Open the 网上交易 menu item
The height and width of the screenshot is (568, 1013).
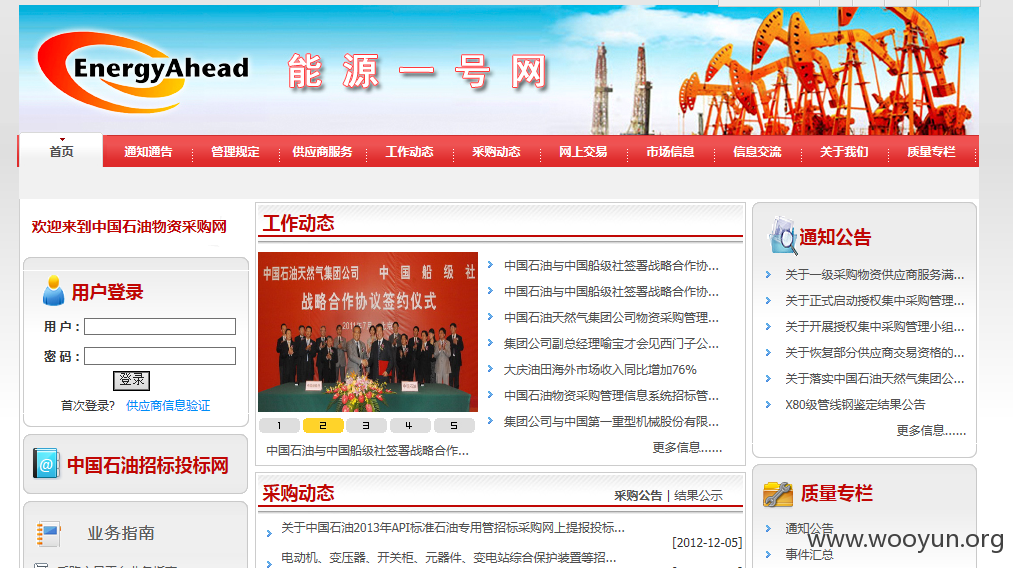click(583, 152)
